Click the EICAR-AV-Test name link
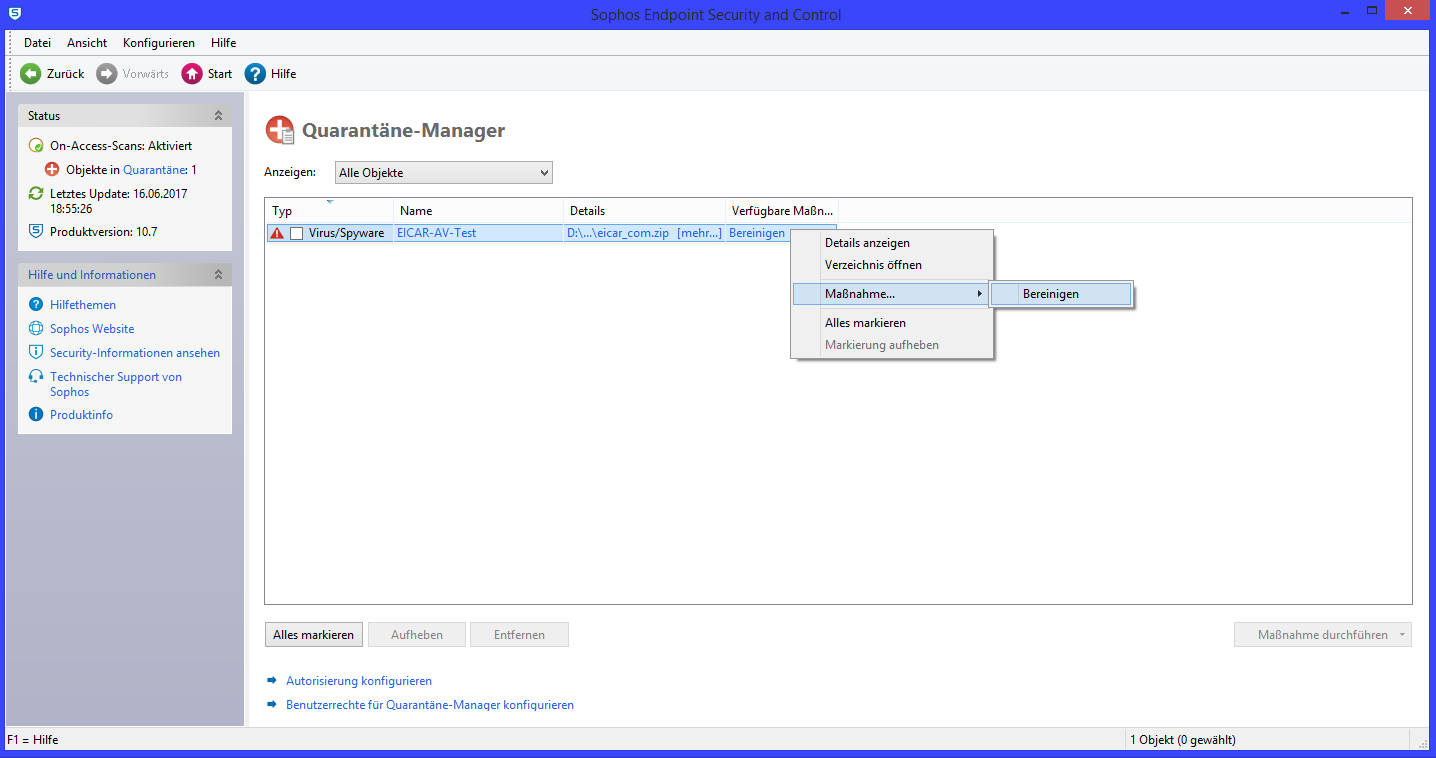The height and width of the screenshot is (758, 1436). coord(436,233)
